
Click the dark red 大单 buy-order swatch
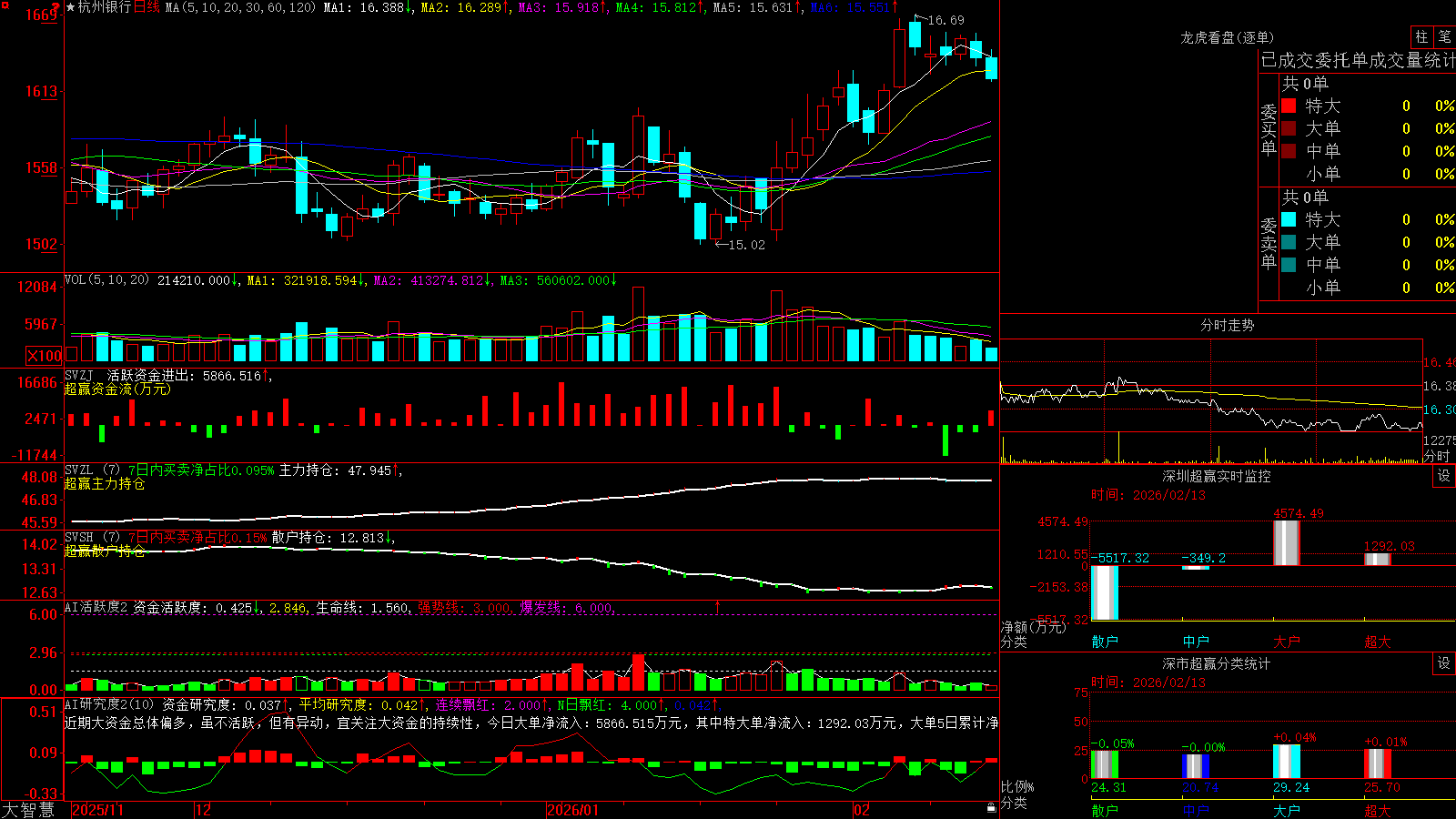(x=1289, y=128)
